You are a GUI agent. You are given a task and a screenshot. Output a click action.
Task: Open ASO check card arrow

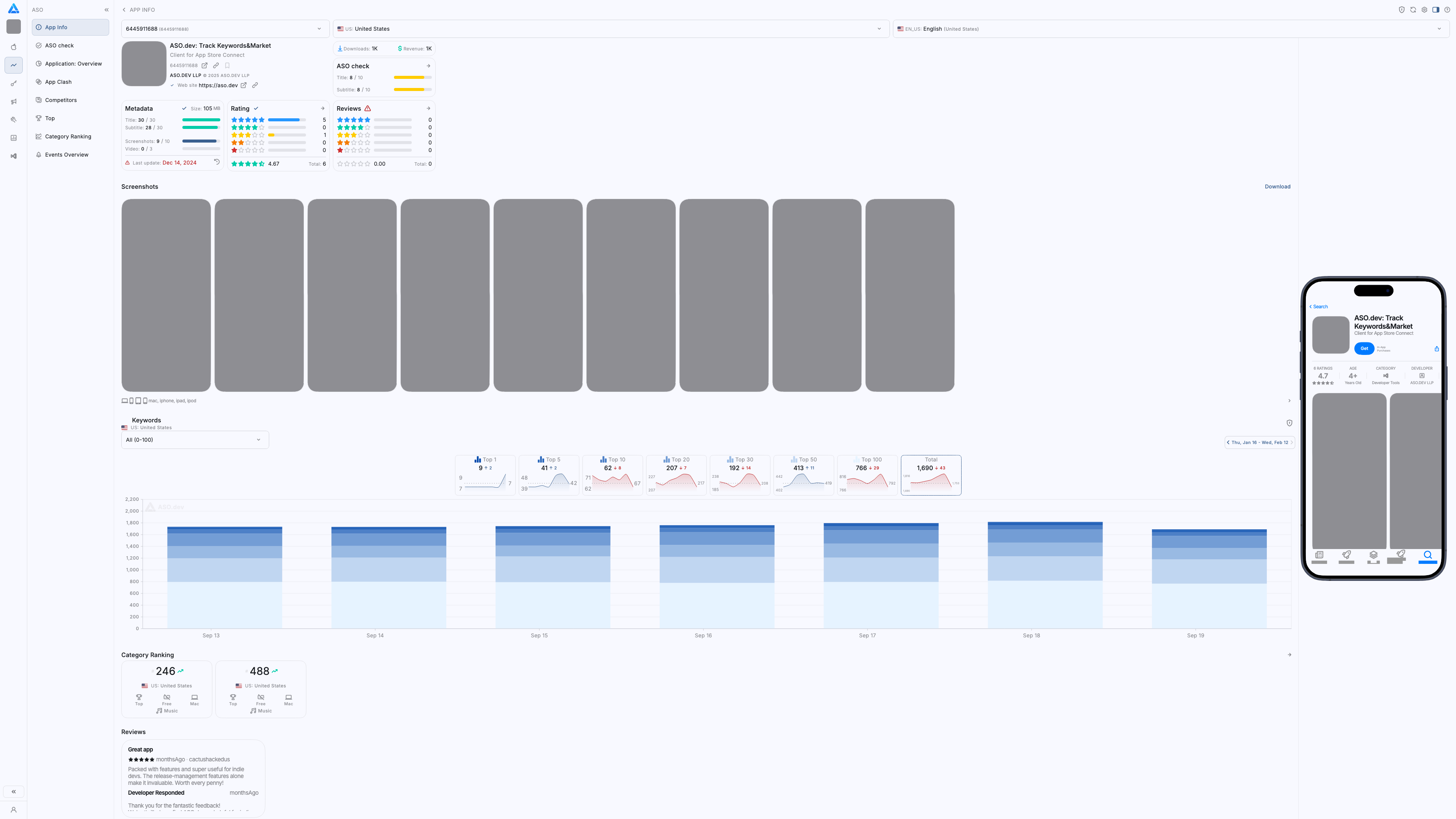428,66
